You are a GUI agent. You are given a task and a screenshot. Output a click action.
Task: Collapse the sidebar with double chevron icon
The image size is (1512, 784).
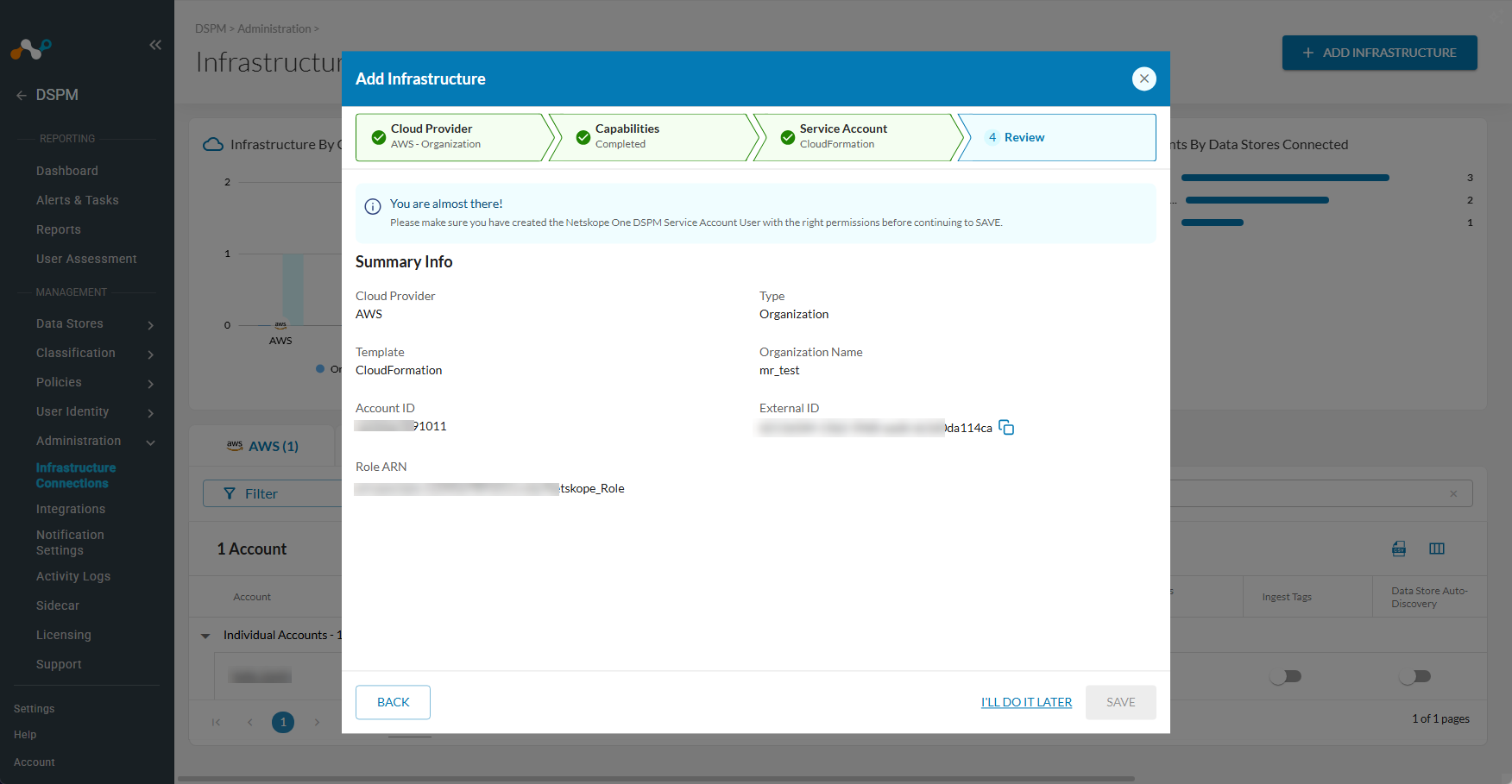pos(155,45)
